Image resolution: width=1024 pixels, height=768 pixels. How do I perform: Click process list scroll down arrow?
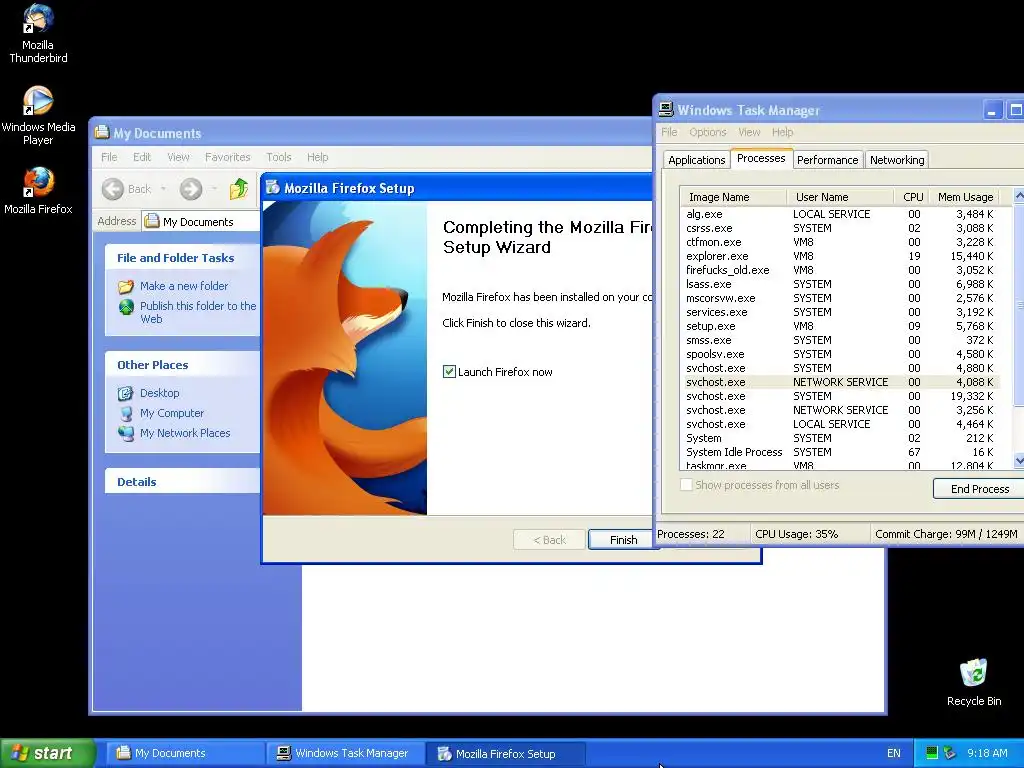(x=1019, y=461)
